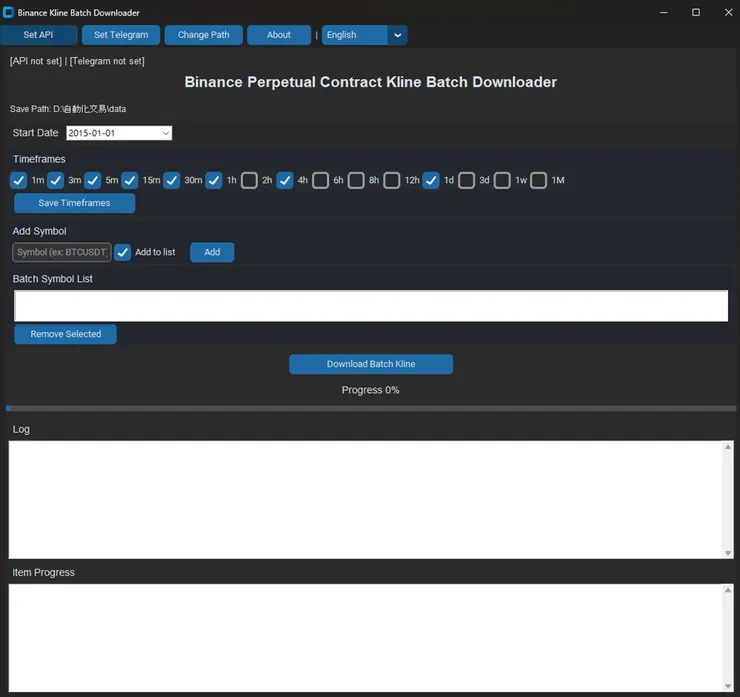Click the overall progress bar
Screen dimensions: 740x697
tap(371, 408)
